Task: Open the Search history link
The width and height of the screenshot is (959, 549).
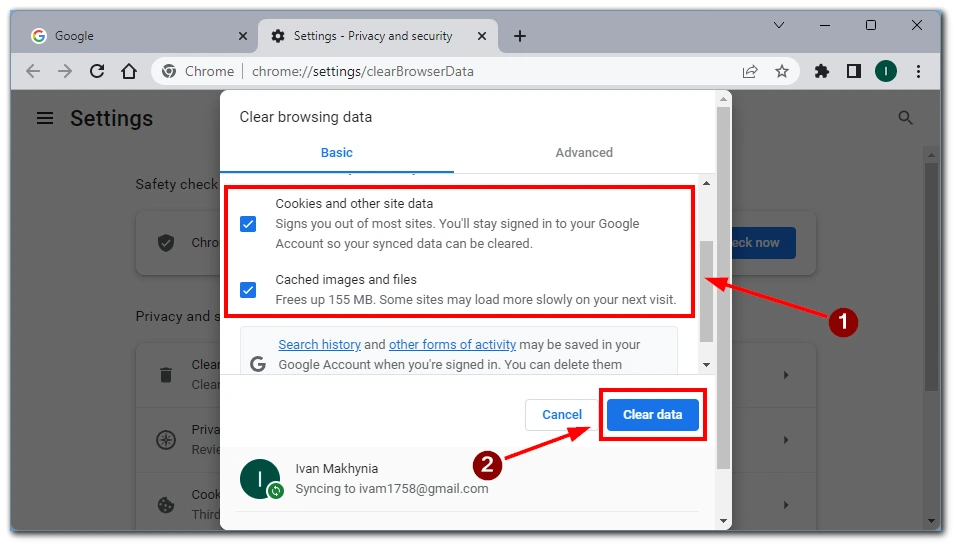Action: (319, 345)
